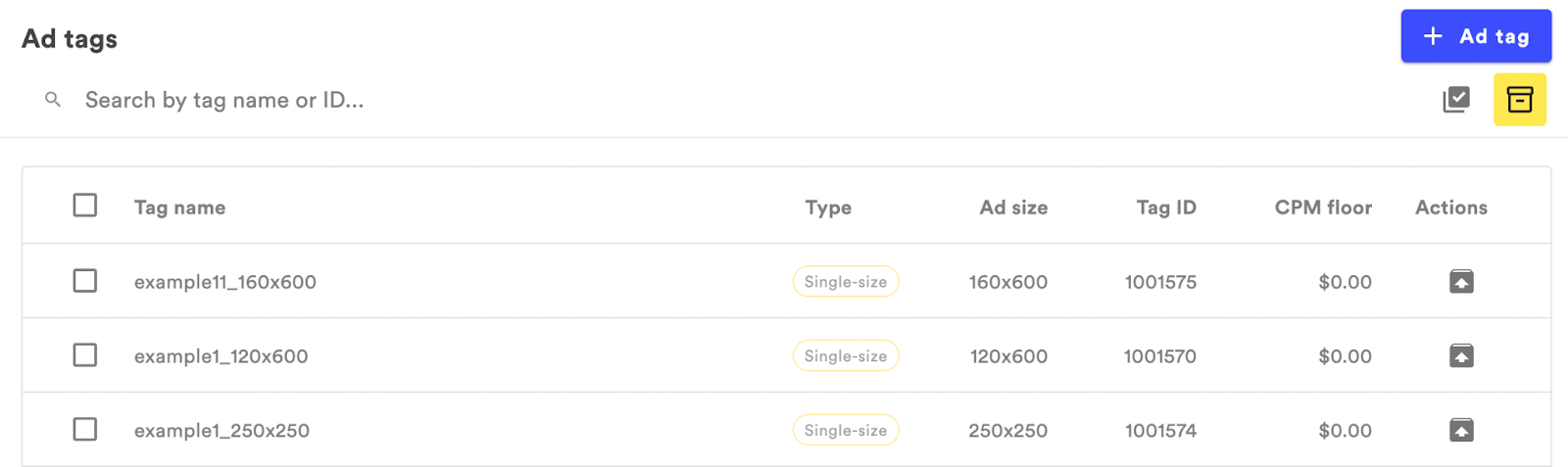
Task: Click the Single-size badge for example11_160x600
Action: [846, 282]
